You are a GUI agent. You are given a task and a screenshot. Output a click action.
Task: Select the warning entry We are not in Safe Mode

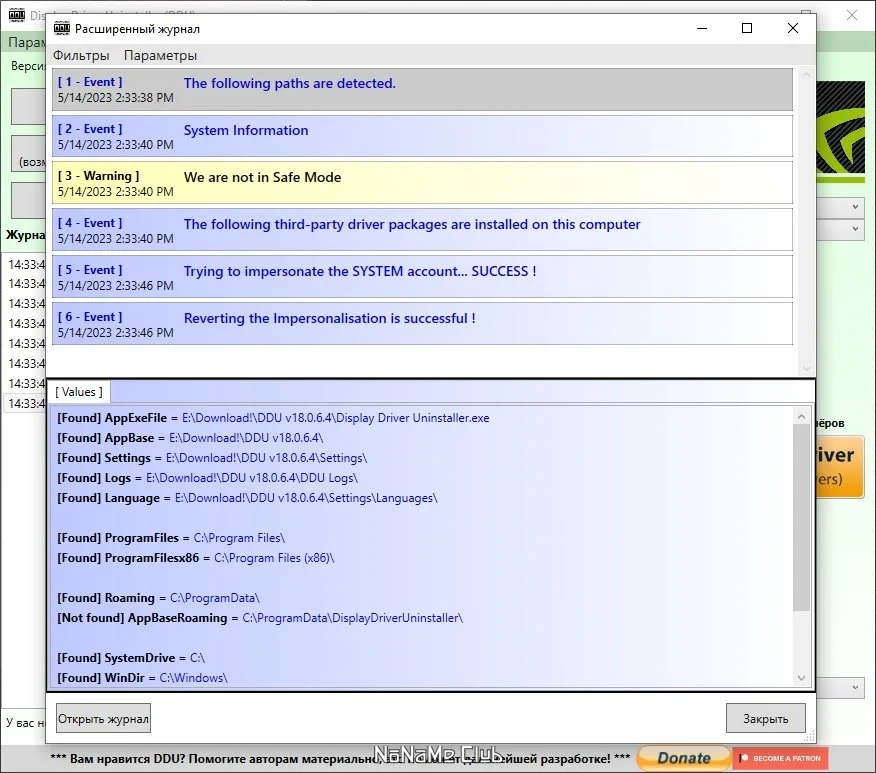422,183
